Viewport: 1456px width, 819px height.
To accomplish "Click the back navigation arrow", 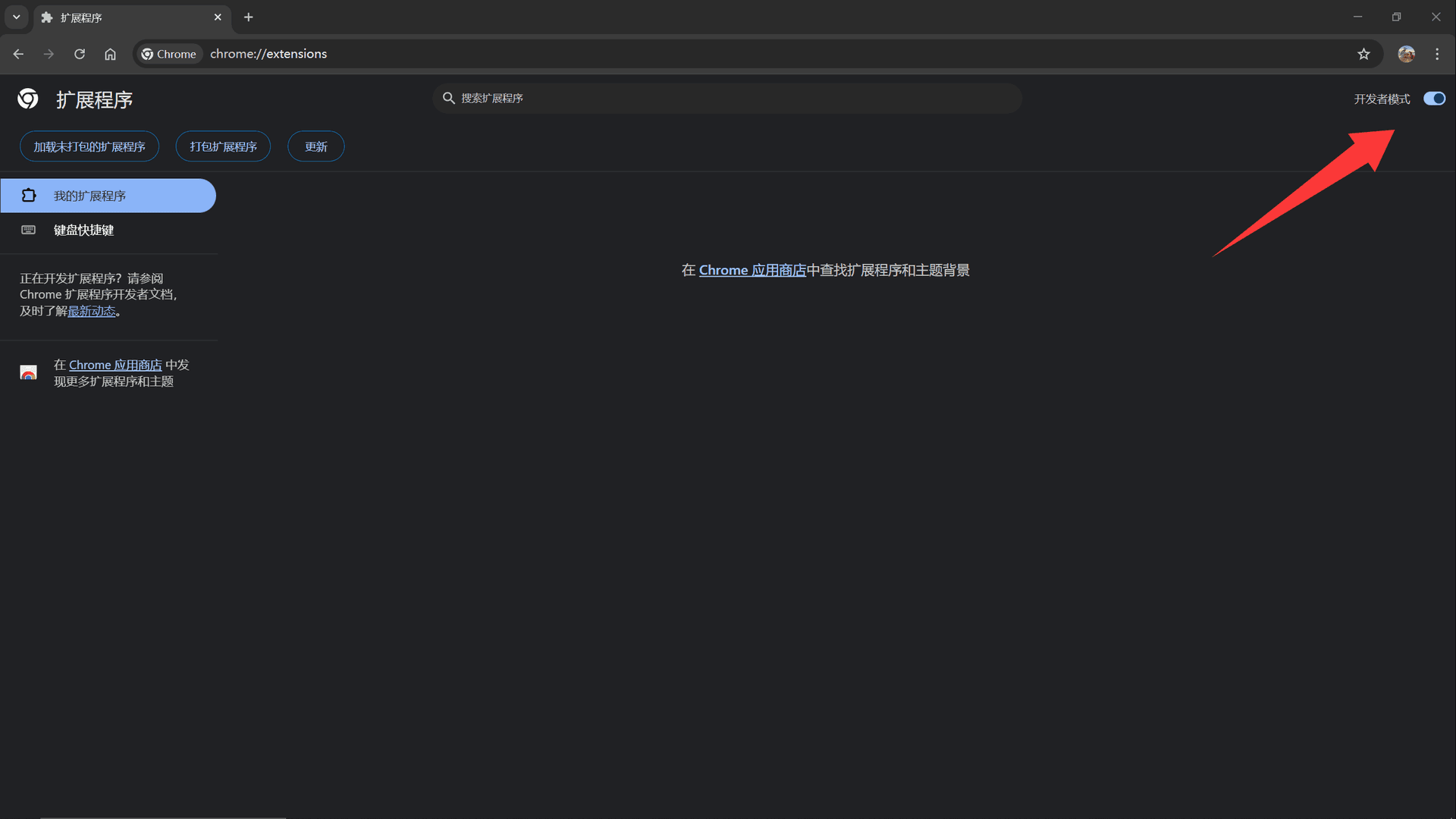I will 18,54.
